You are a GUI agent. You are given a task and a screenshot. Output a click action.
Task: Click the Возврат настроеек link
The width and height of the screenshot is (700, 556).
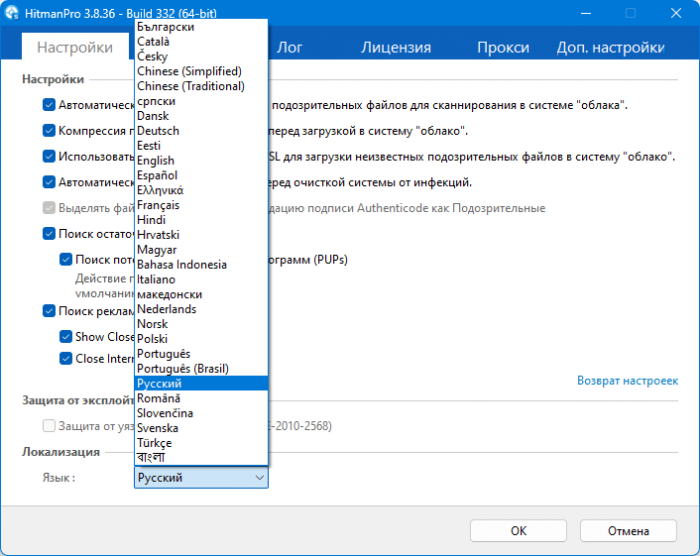[x=627, y=380]
